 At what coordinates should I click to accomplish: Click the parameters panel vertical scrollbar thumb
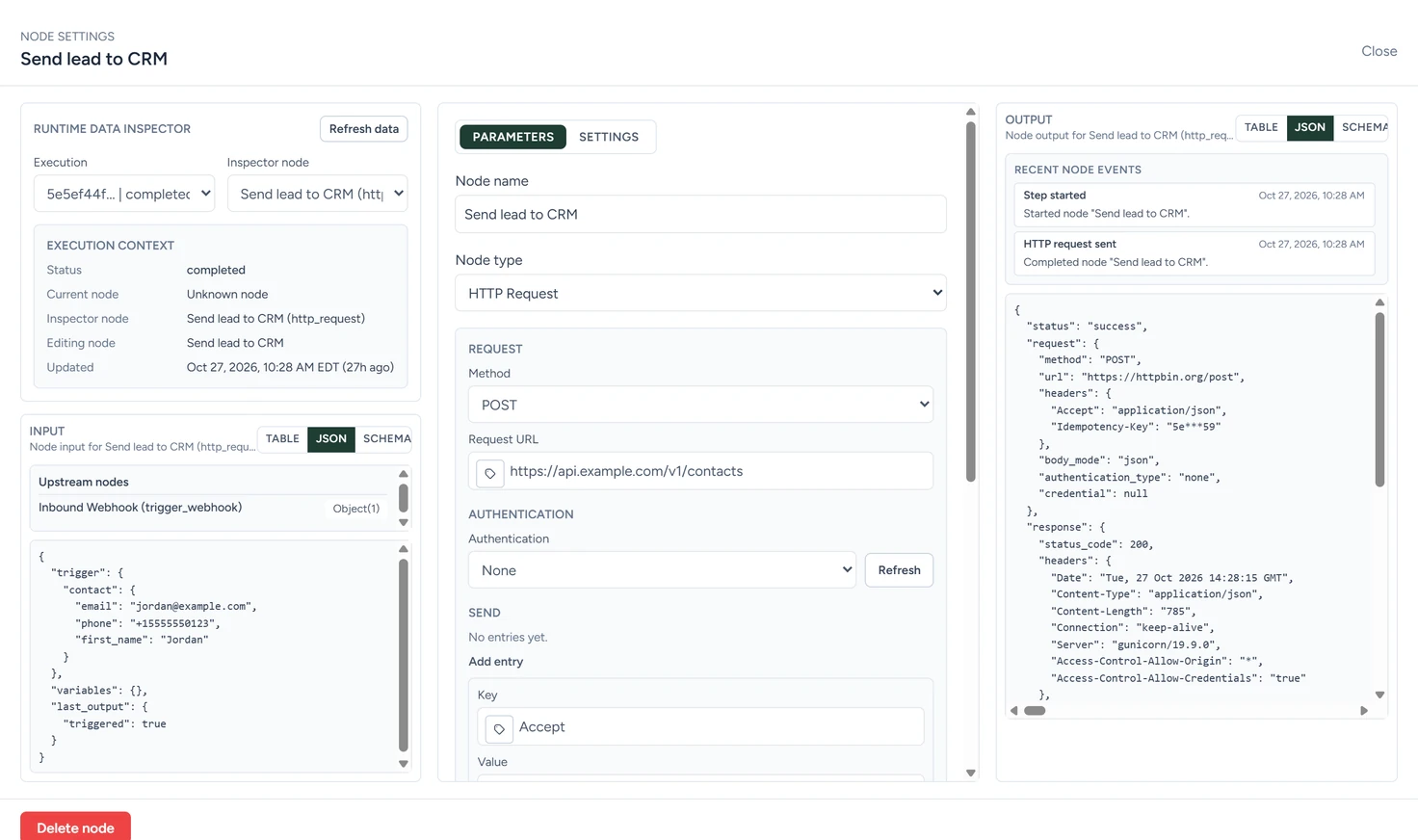[971, 302]
